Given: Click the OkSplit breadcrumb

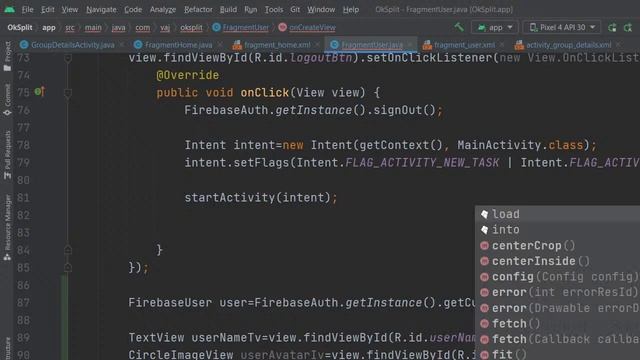Looking at the screenshot, I should 20,27.
